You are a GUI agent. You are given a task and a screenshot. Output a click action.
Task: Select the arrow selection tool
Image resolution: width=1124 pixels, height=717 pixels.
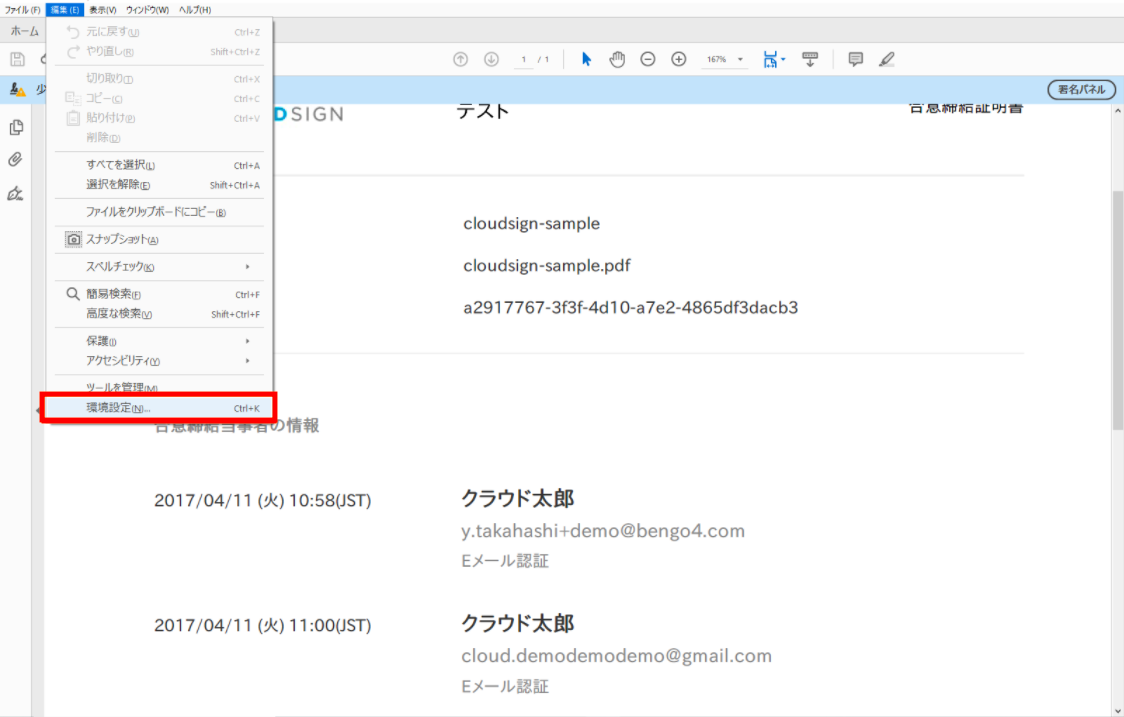(586, 60)
